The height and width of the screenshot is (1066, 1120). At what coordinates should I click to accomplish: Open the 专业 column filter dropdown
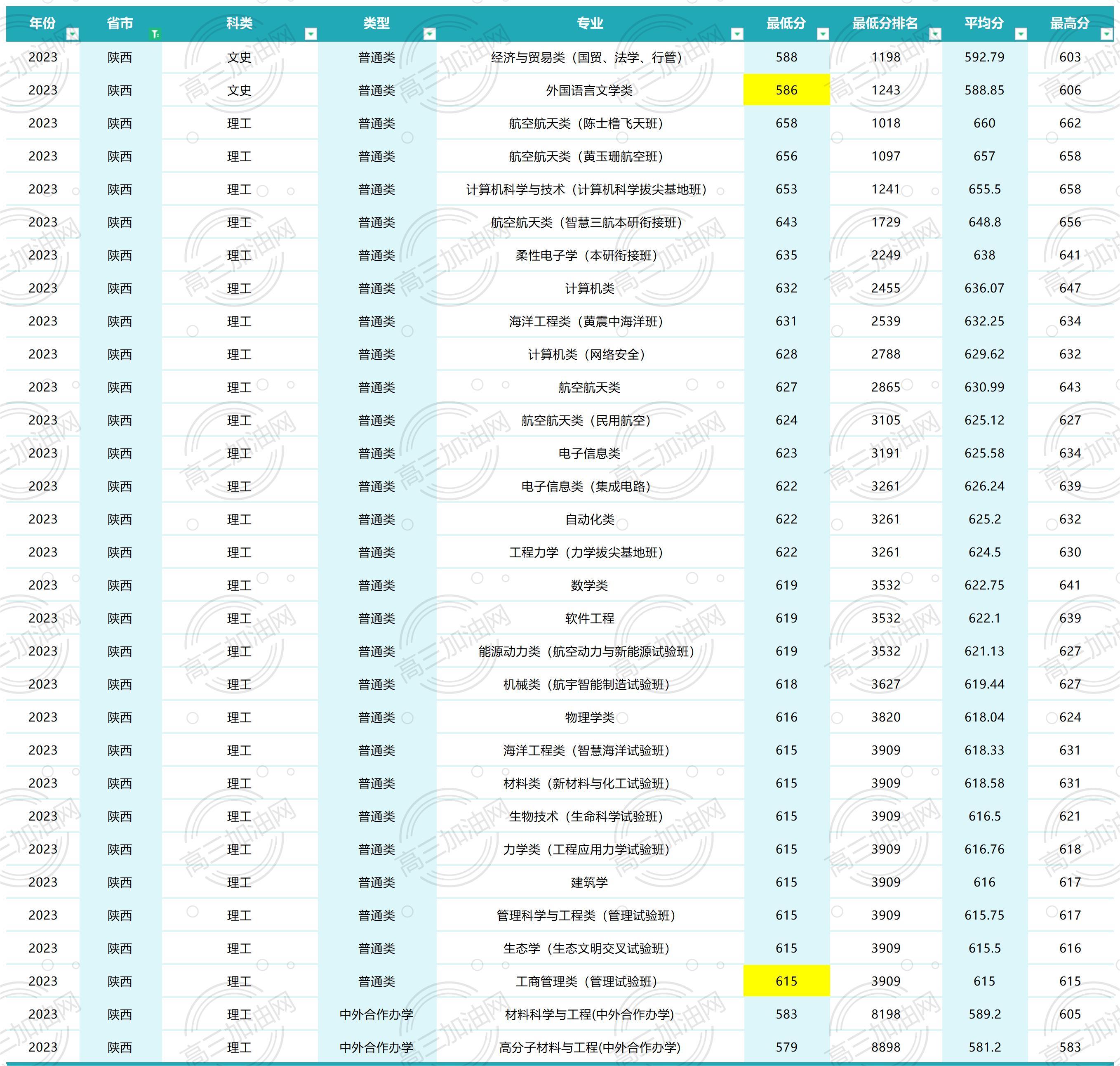tap(736, 34)
